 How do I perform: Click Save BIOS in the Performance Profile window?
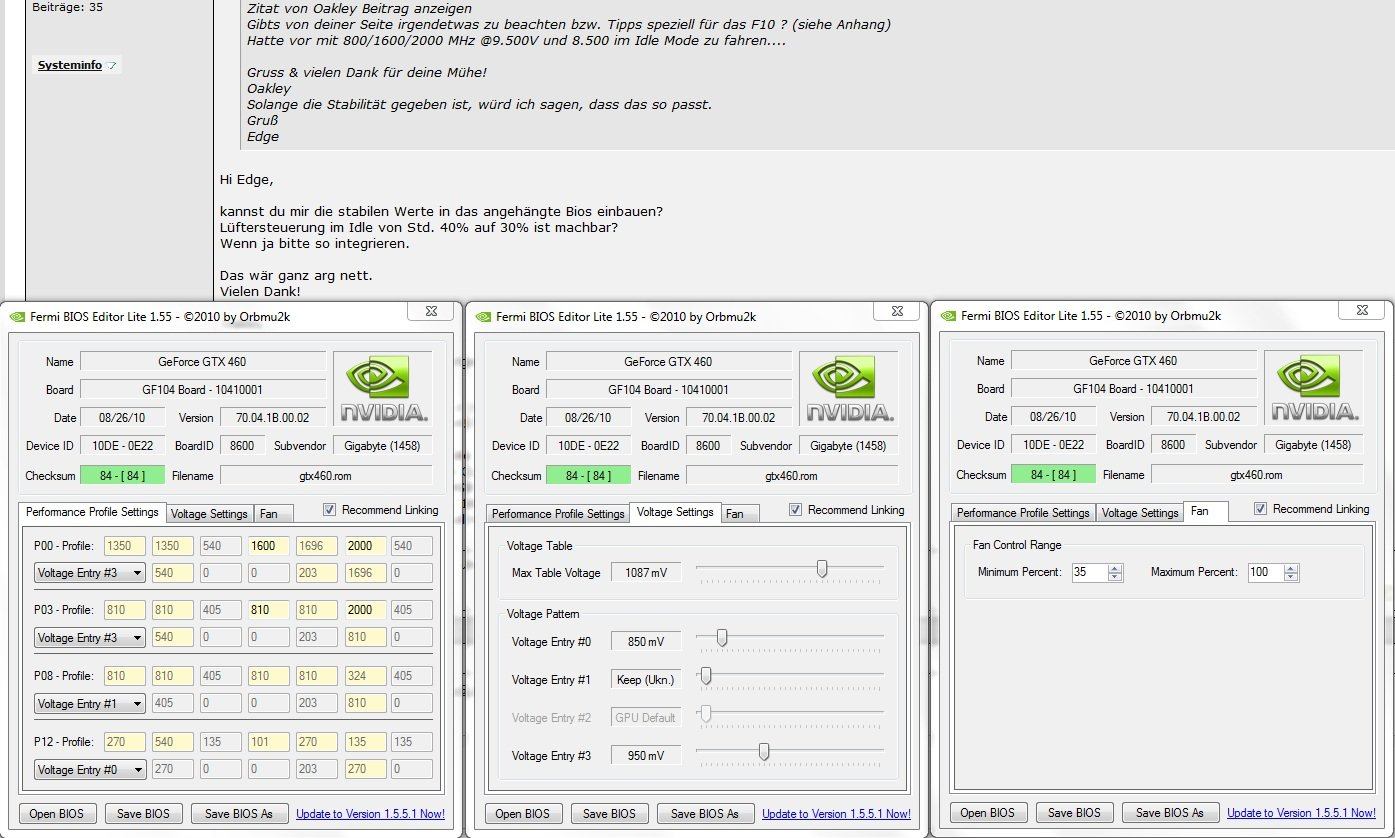tap(143, 813)
